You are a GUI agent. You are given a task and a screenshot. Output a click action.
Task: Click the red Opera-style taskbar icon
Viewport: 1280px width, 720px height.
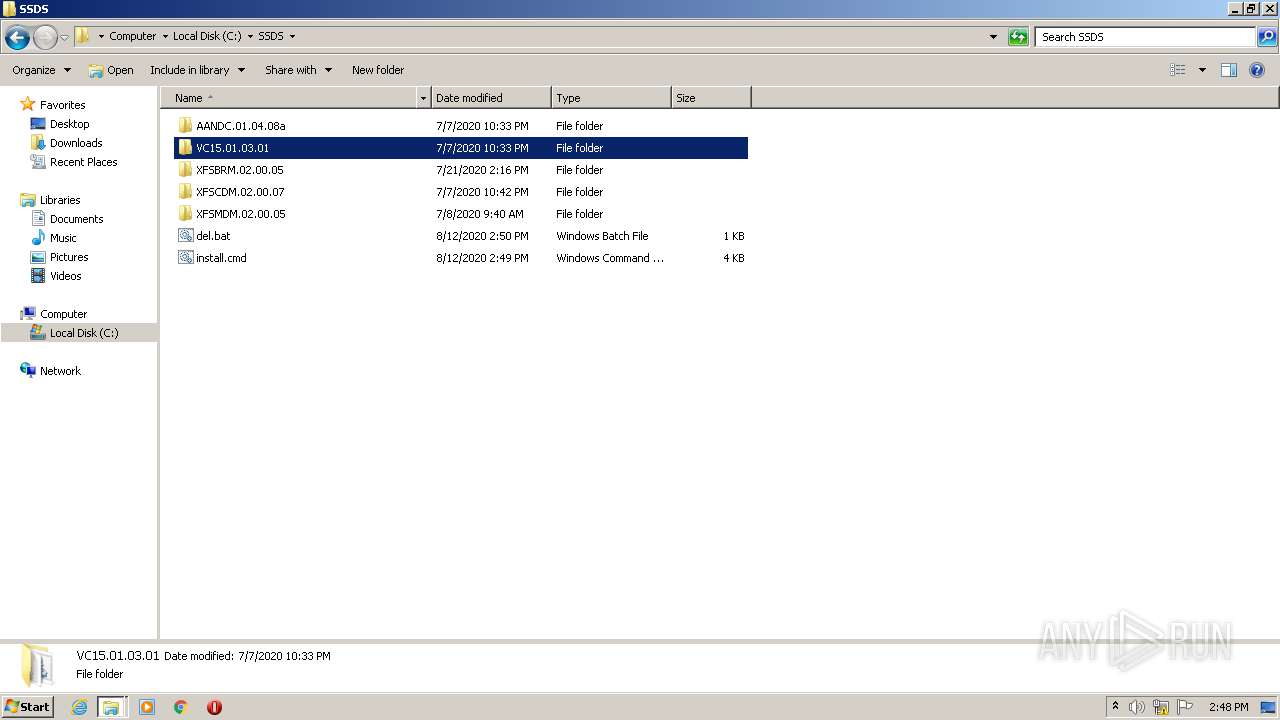click(x=214, y=707)
